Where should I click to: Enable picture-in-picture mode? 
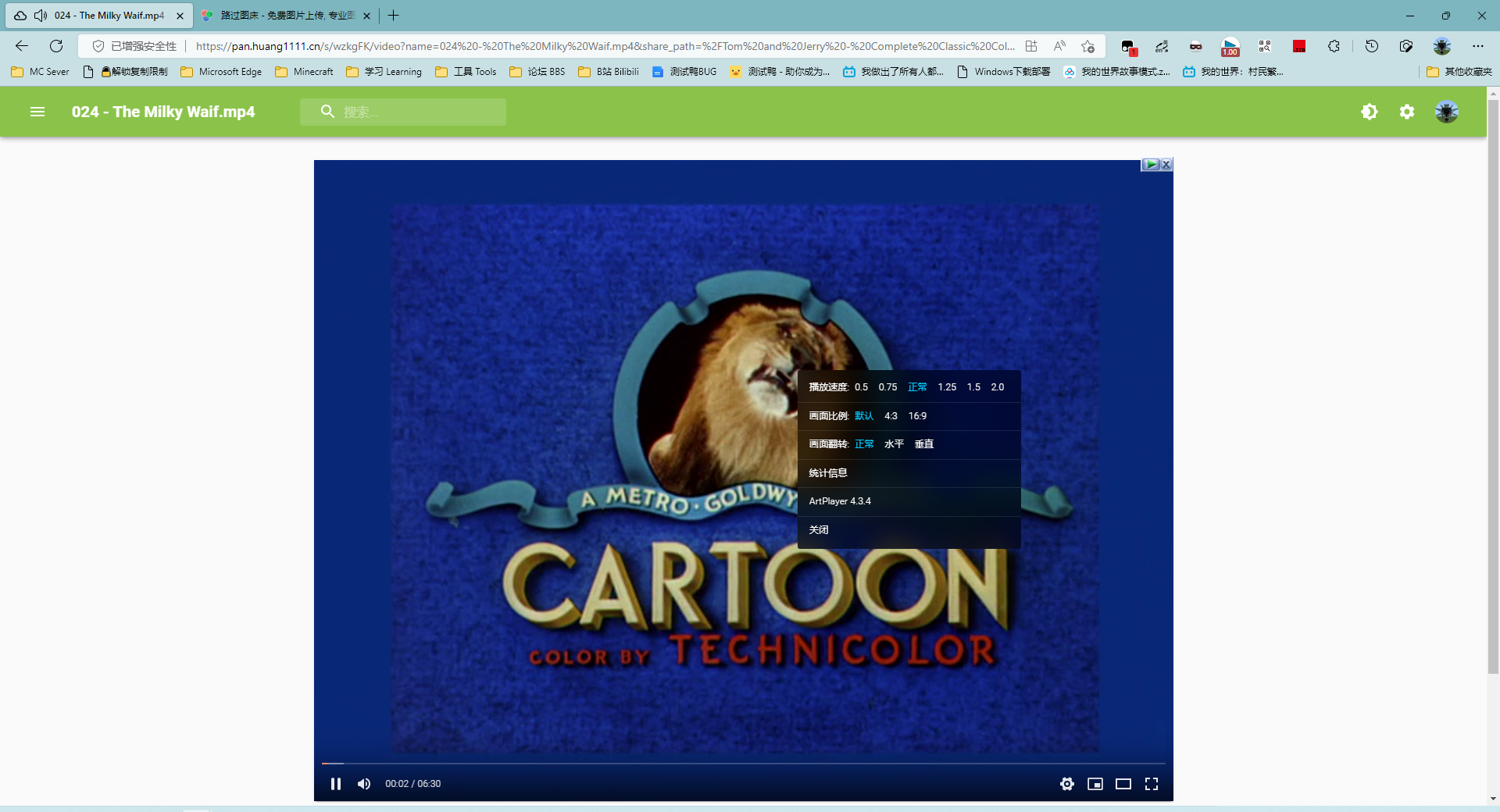point(1095,784)
